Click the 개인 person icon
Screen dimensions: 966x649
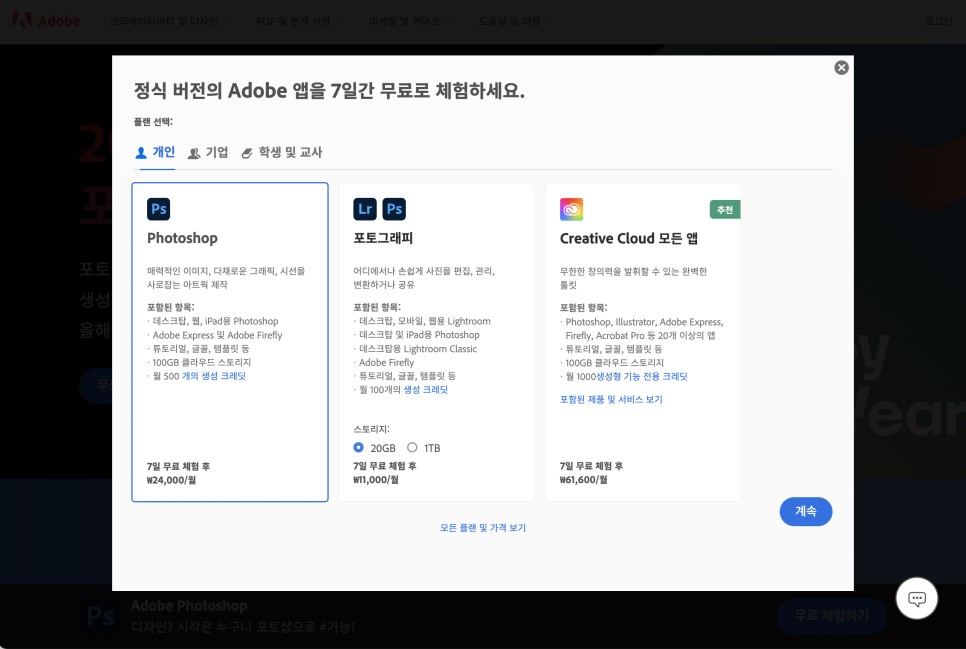click(141, 152)
